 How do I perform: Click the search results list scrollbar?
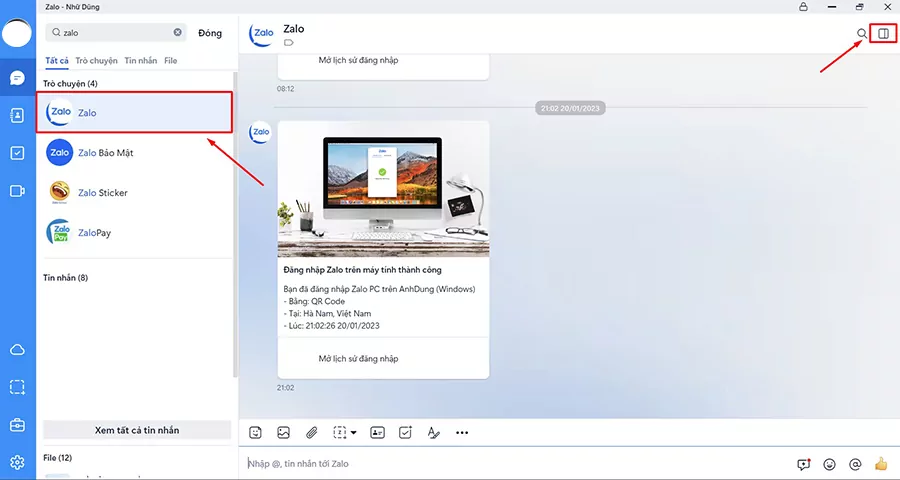pos(235,224)
